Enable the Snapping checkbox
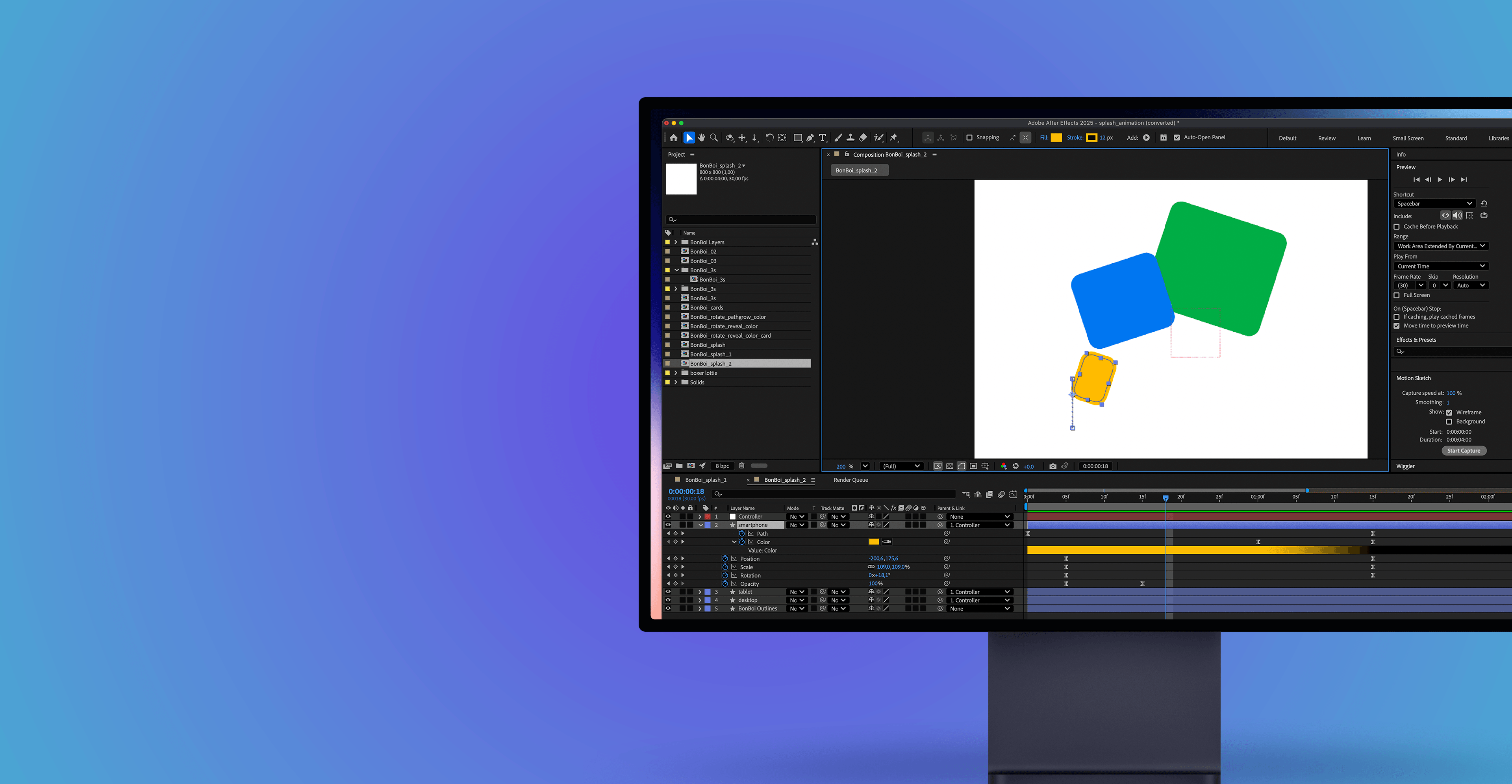Screen dimensions: 1512x784 pos(970,138)
